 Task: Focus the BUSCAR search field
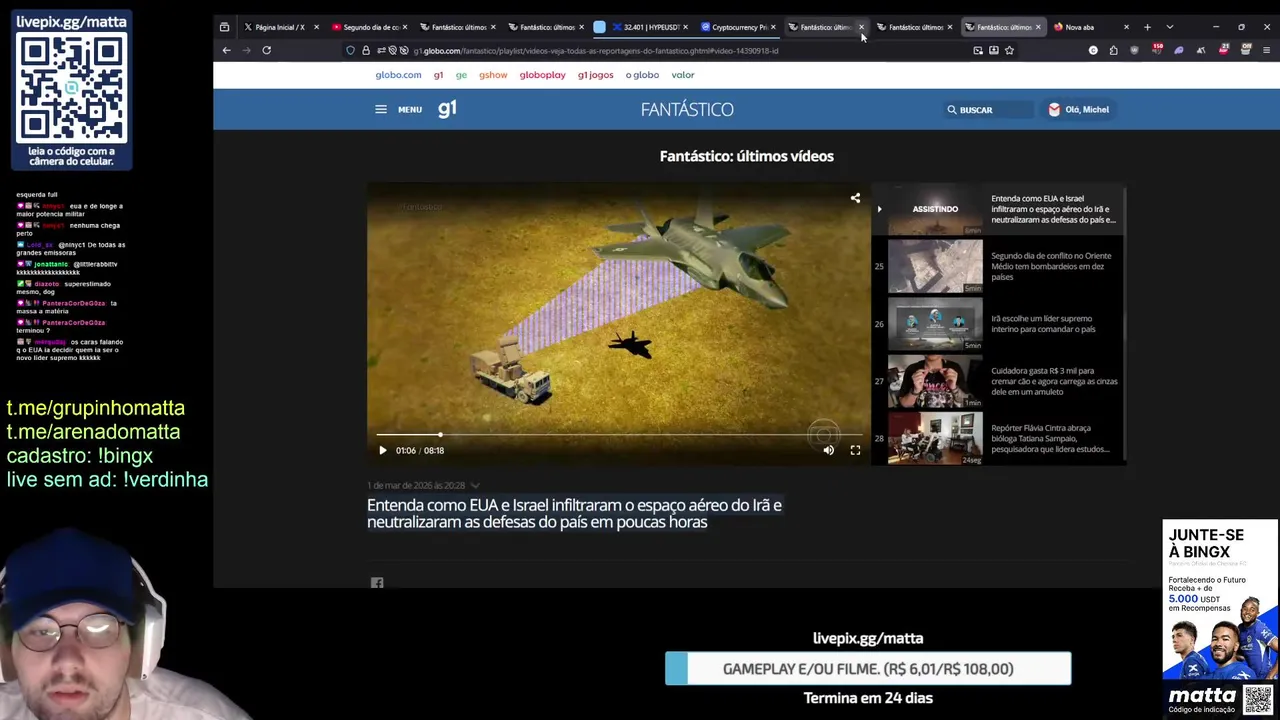point(988,110)
